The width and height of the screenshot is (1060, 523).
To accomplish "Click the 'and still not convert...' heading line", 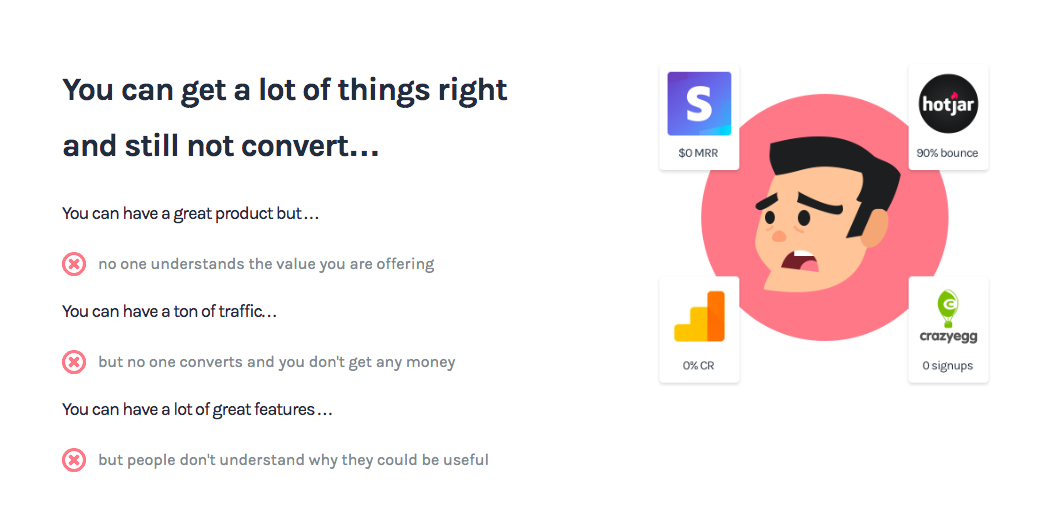I will click(221, 147).
